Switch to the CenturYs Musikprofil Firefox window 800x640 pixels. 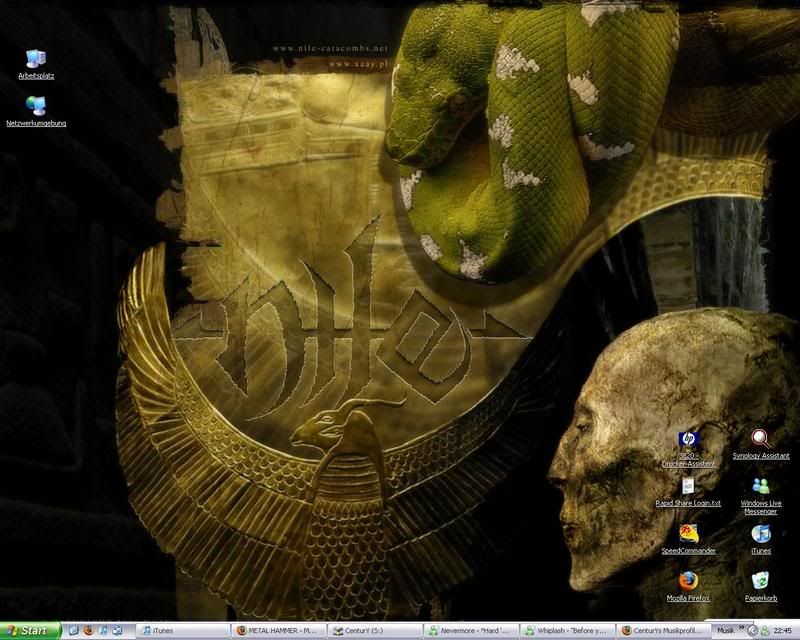tap(663, 631)
